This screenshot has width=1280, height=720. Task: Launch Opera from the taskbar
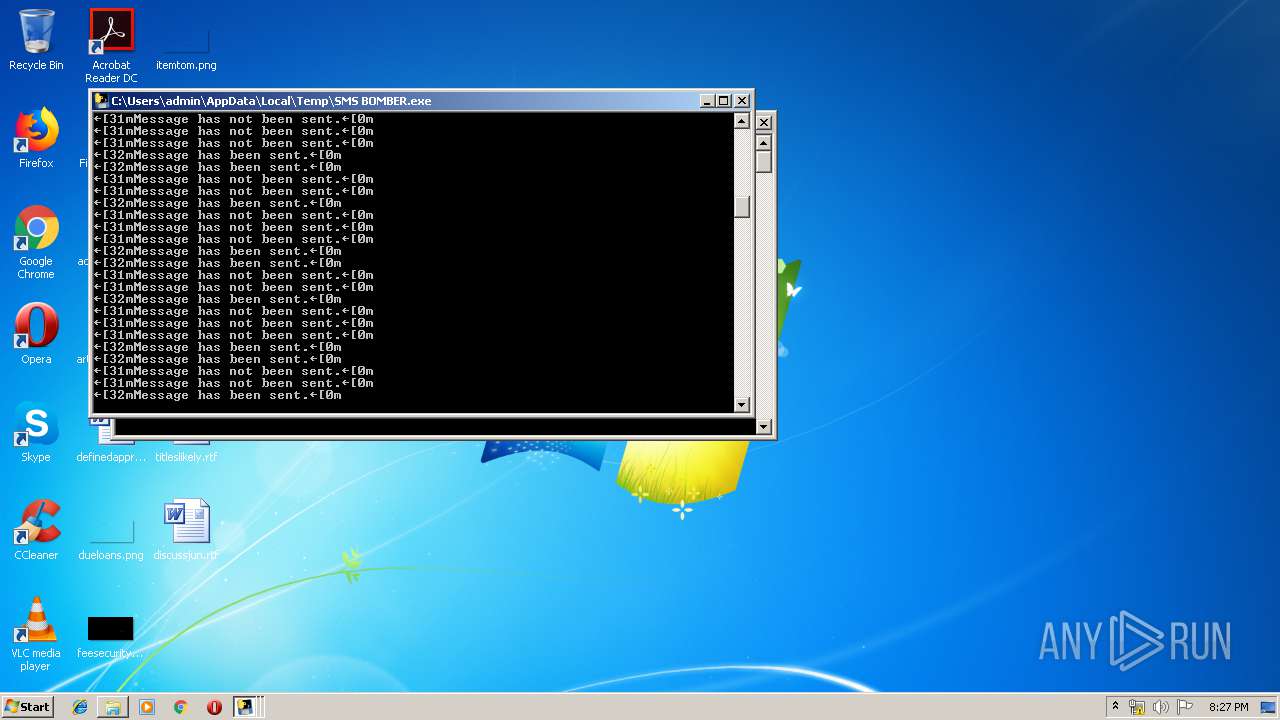click(x=214, y=707)
